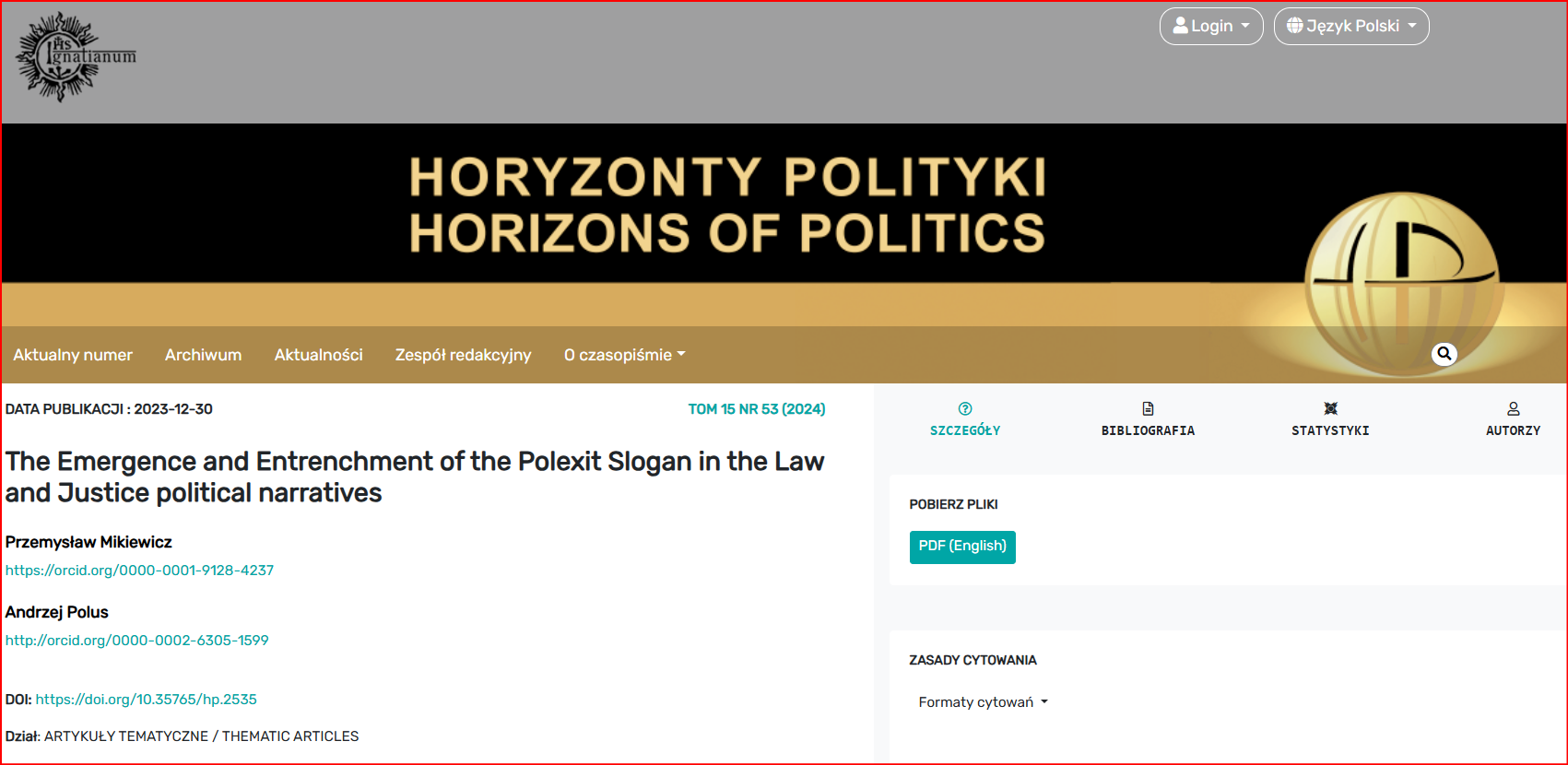Open Przemysław Mikiewicz's ORCID link
The height and width of the screenshot is (765, 1568).
tap(140, 571)
